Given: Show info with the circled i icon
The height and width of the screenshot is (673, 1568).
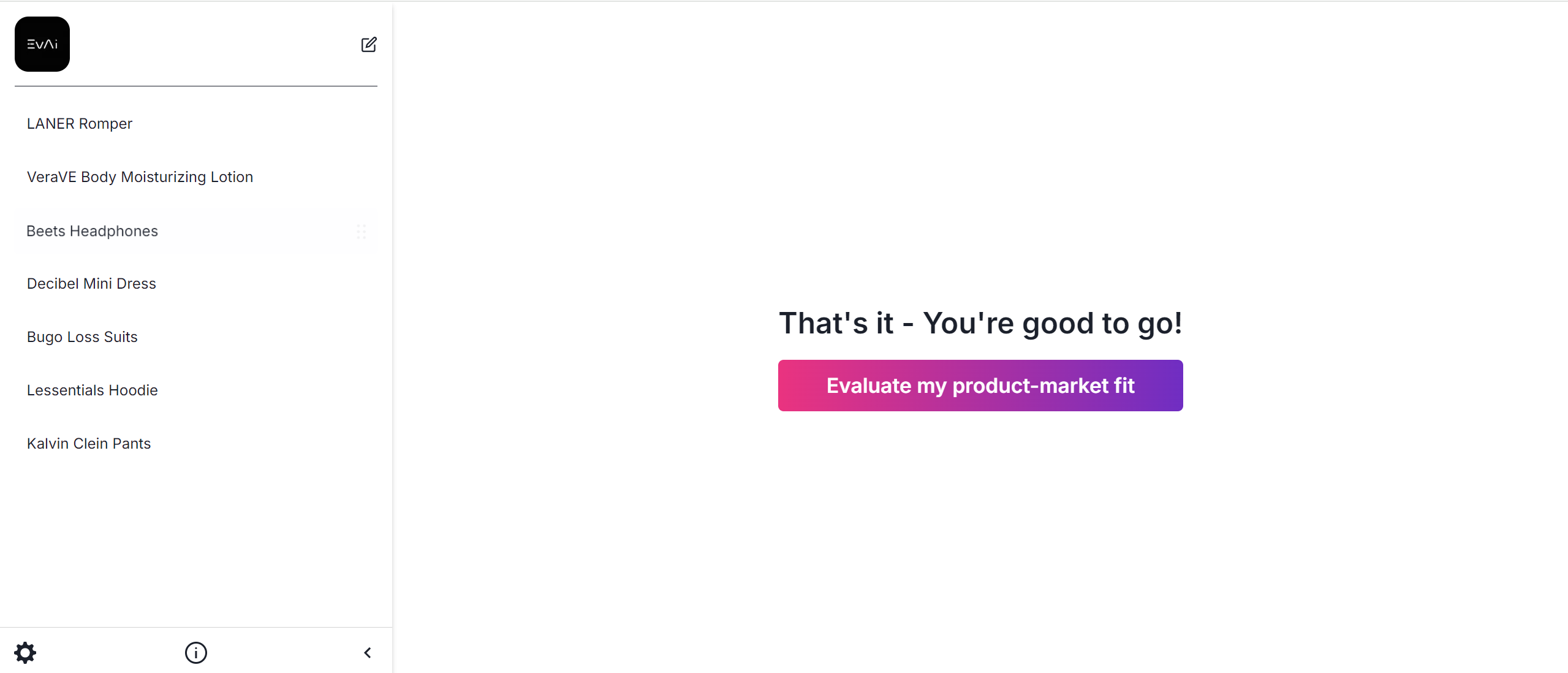Looking at the screenshot, I should 196,653.
